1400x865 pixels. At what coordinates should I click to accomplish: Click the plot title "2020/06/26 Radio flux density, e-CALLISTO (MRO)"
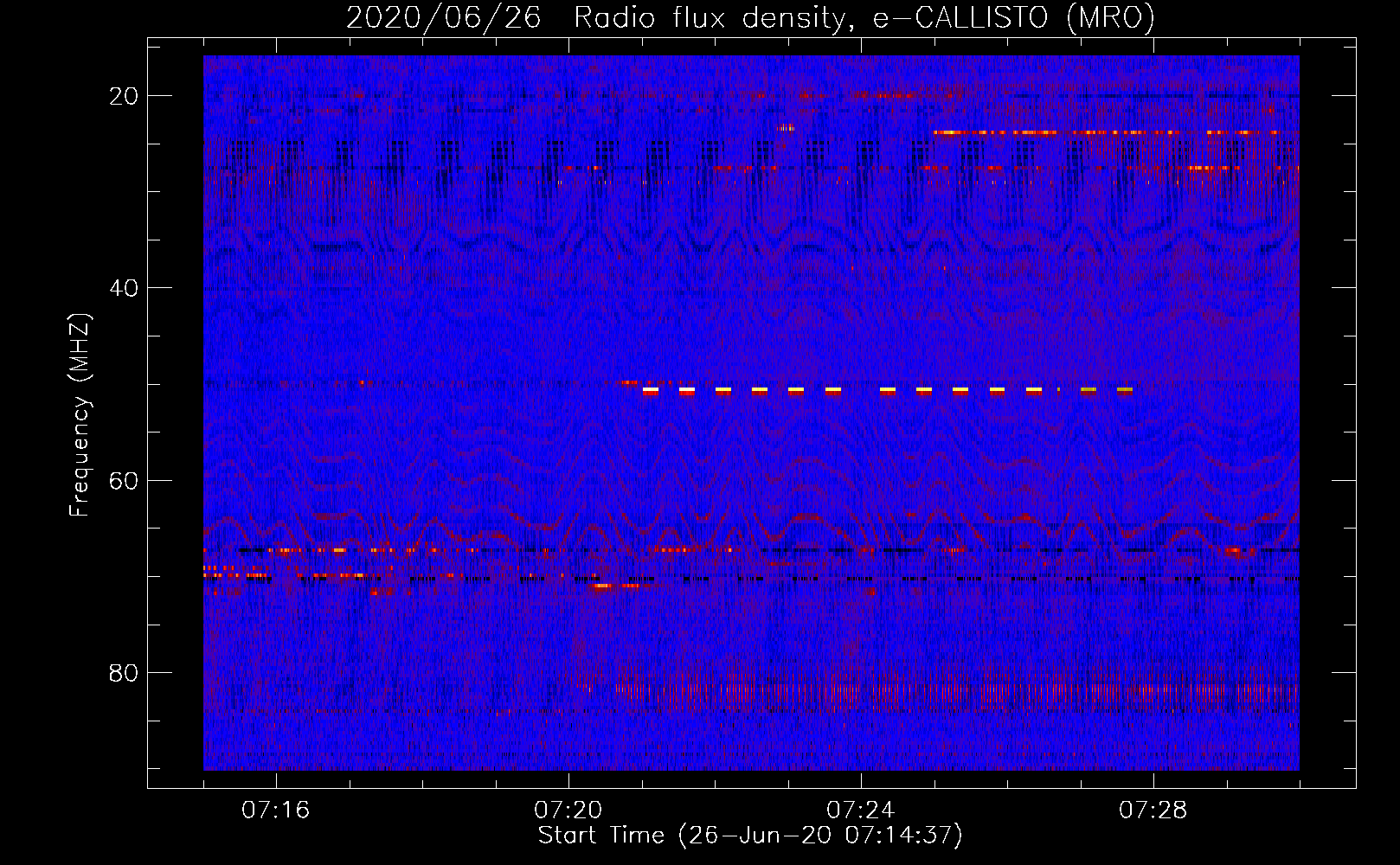coord(750,18)
